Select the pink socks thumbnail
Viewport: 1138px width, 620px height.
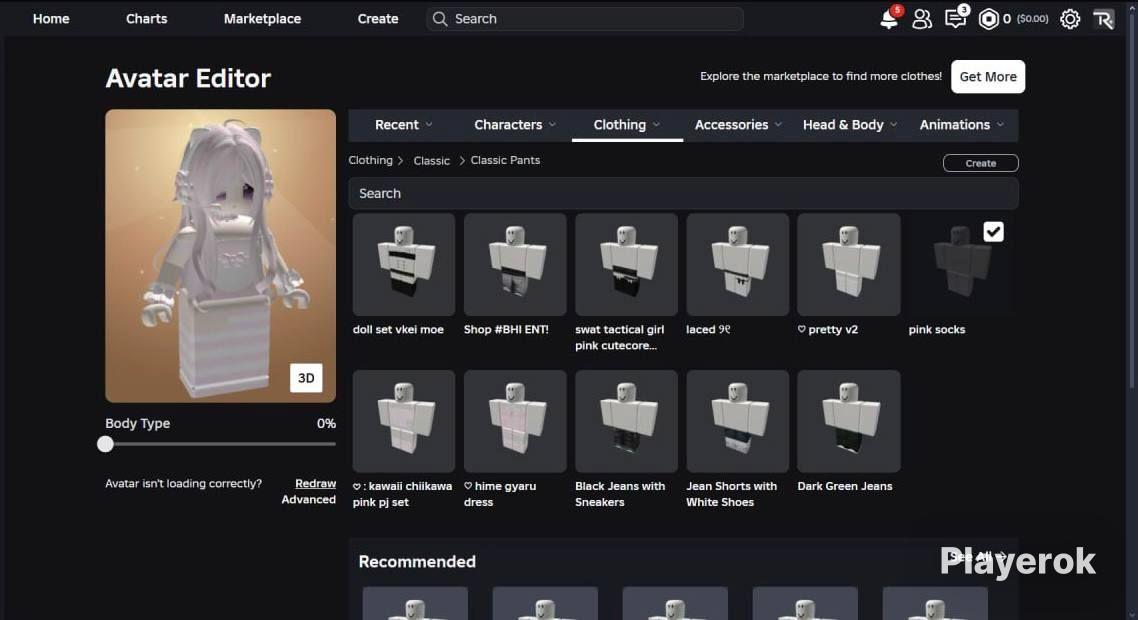(959, 264)
